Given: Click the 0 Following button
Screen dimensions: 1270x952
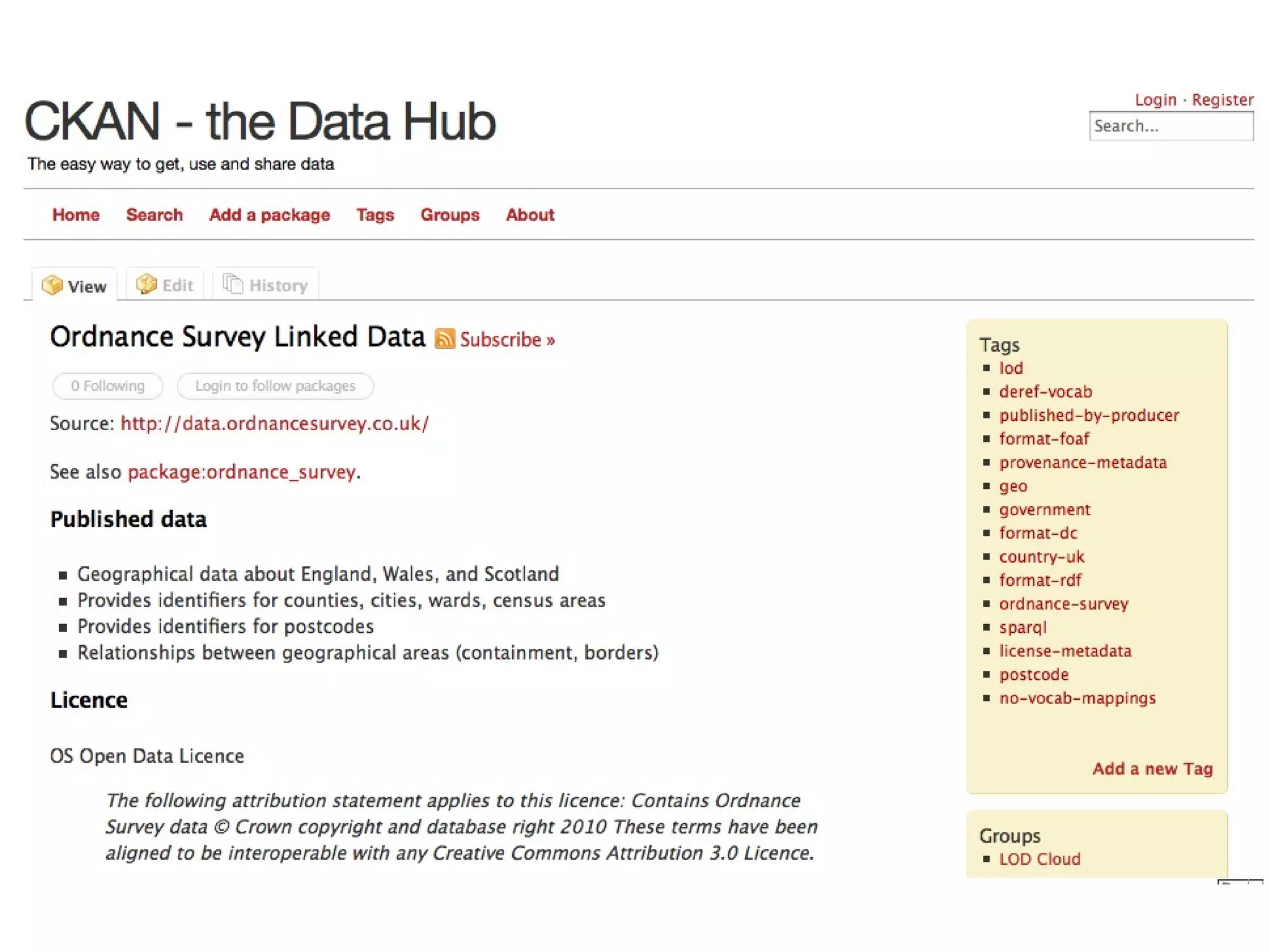Looking at the screenshot, I should tap(107, 386).
